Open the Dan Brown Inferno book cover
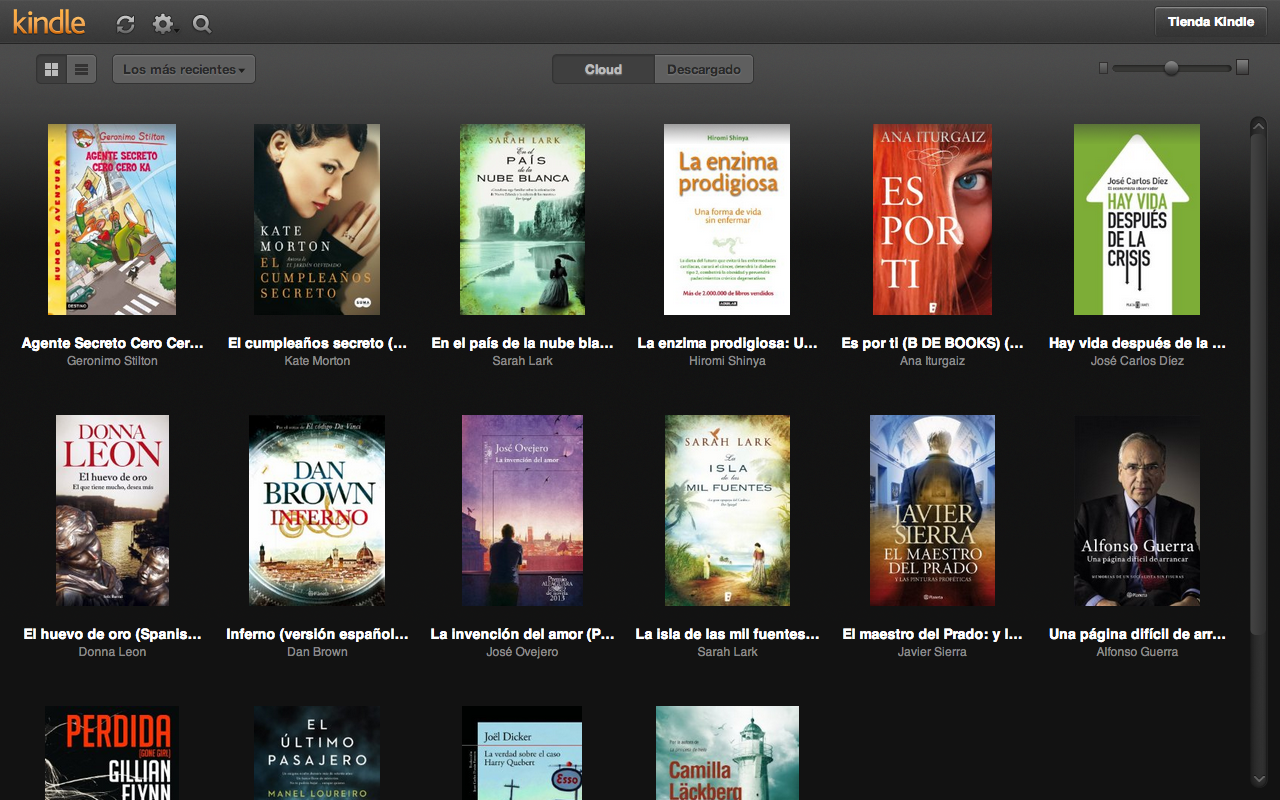Viewport: 1280px width, 800px height. 317,510
